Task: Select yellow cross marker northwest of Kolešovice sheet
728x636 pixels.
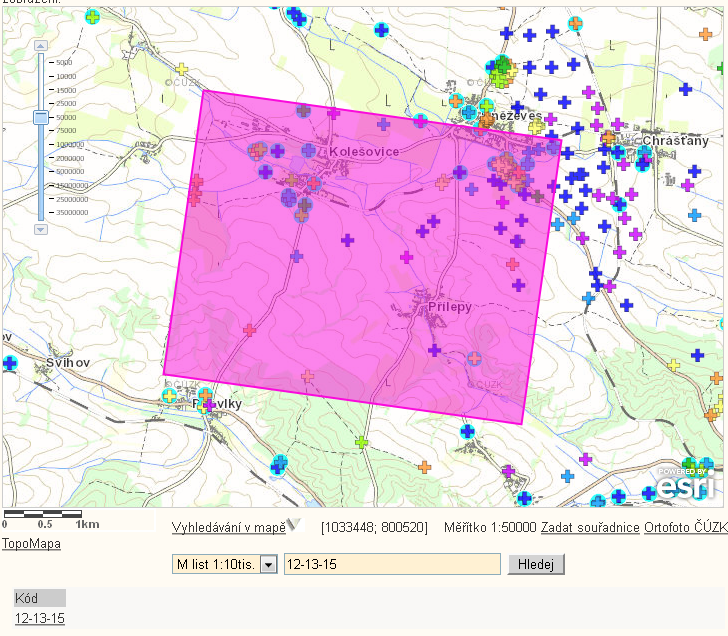Action: click(182, 69)
